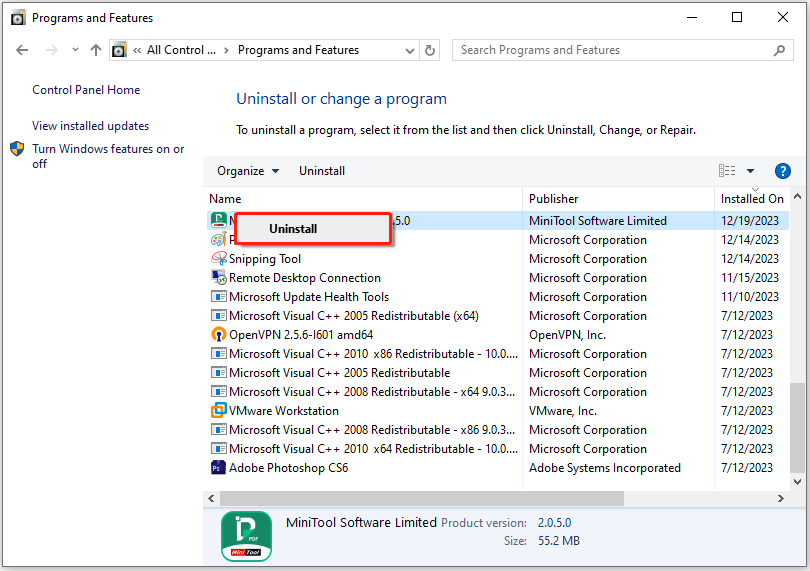Screen dimensions: 810x571
Task: Click the horizontal scrollbar right arrow
Action: [781, 499]
